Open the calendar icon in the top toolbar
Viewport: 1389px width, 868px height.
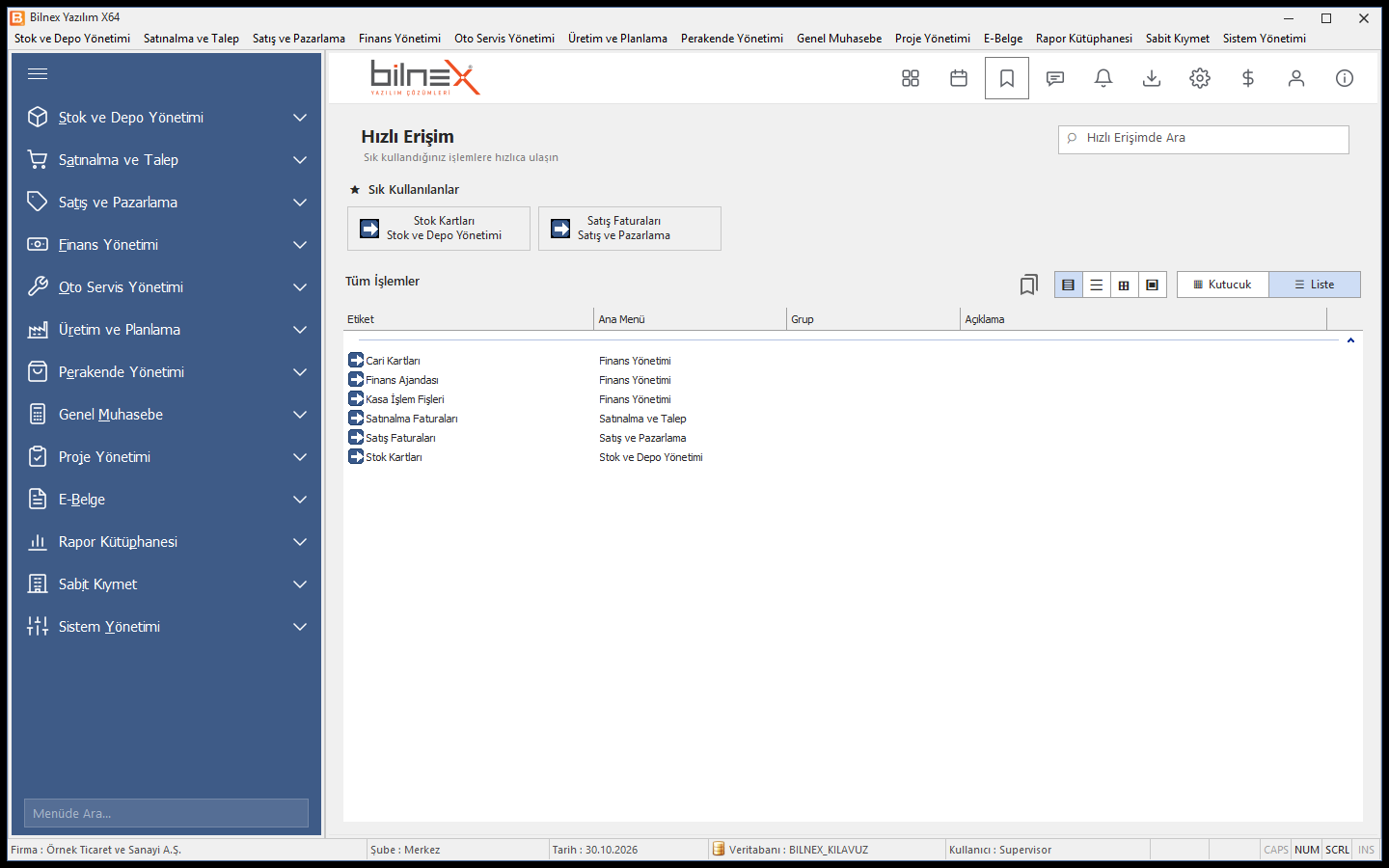[959, 78]
